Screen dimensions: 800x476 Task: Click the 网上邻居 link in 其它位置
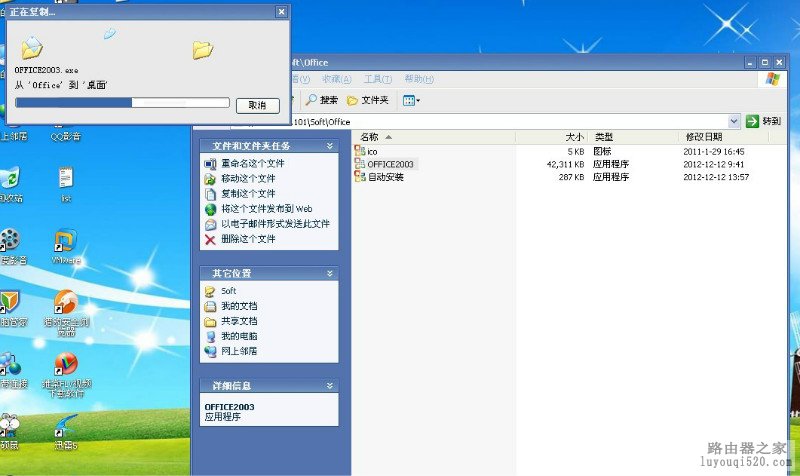tap(239, 351)
